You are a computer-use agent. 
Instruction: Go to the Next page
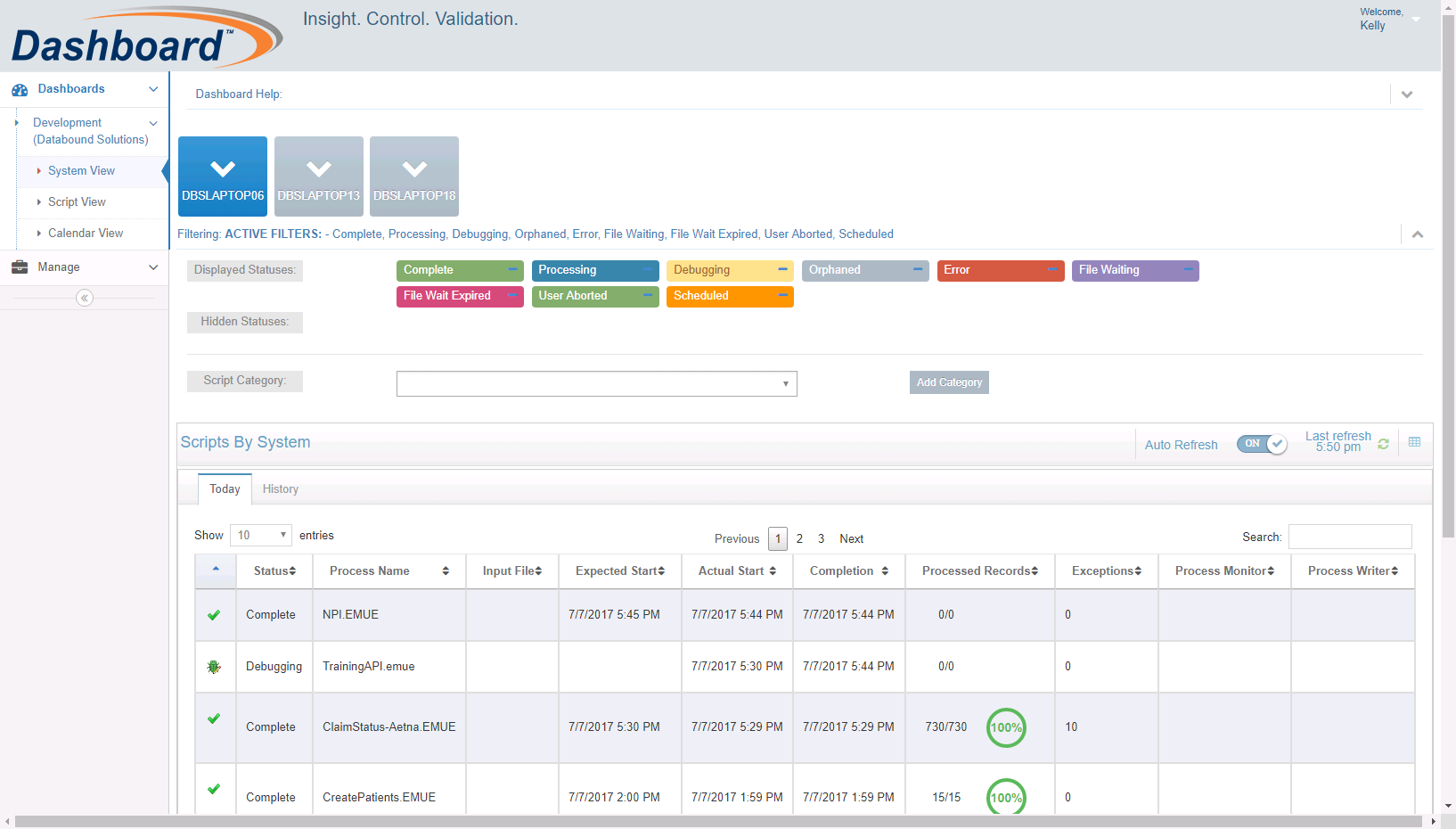point(852,538)
